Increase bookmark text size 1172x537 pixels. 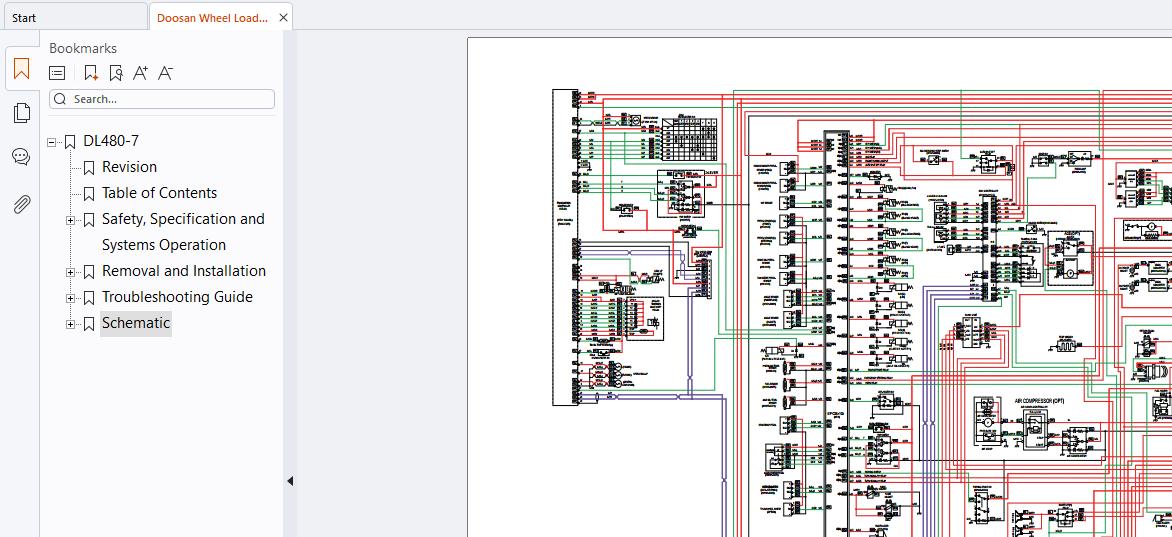coord(141,73)
